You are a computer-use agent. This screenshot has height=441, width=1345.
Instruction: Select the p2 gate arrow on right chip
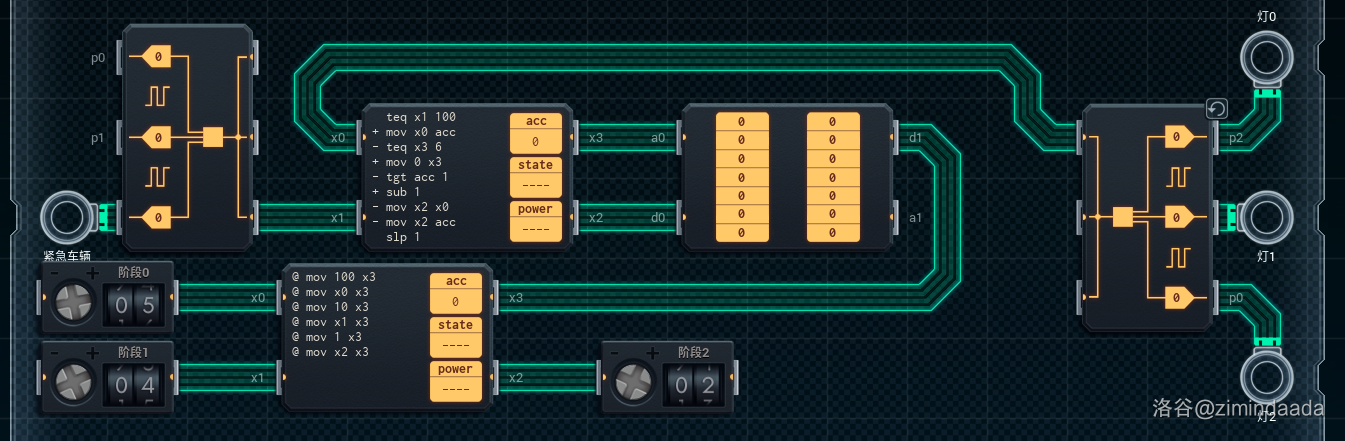[x=1180, y=137]
